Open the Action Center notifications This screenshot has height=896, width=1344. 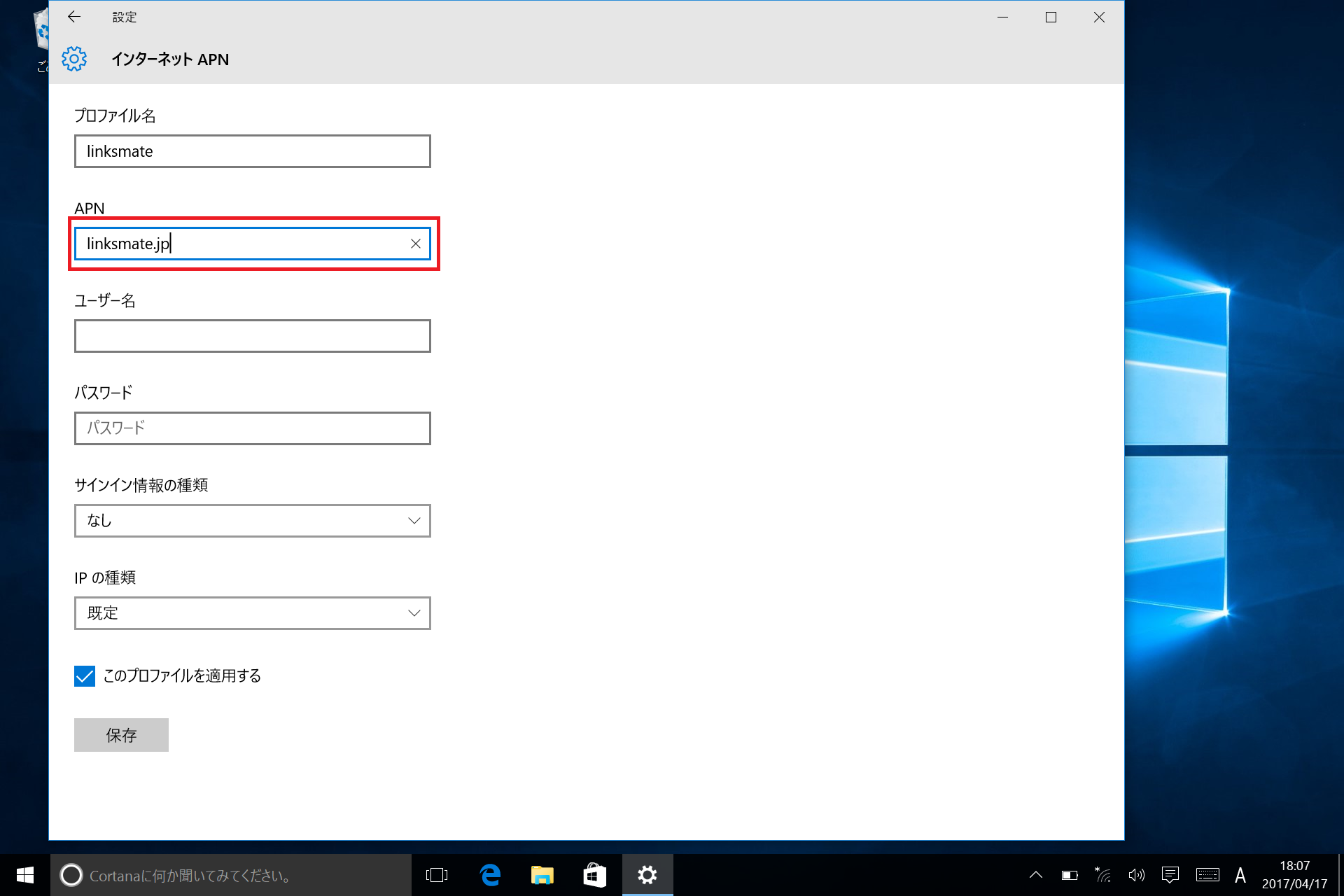coord(1170,875)
